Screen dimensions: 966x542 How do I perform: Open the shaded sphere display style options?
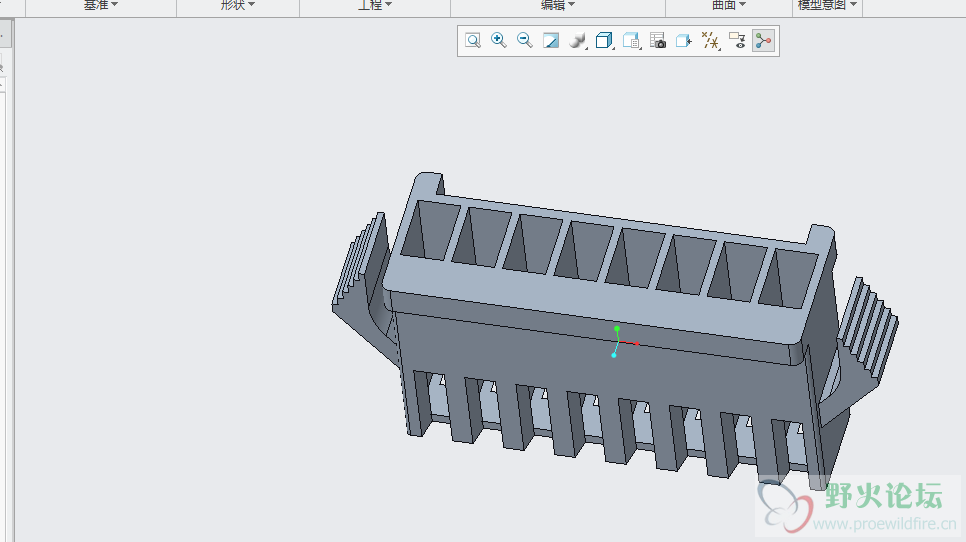tap(578, 41)
